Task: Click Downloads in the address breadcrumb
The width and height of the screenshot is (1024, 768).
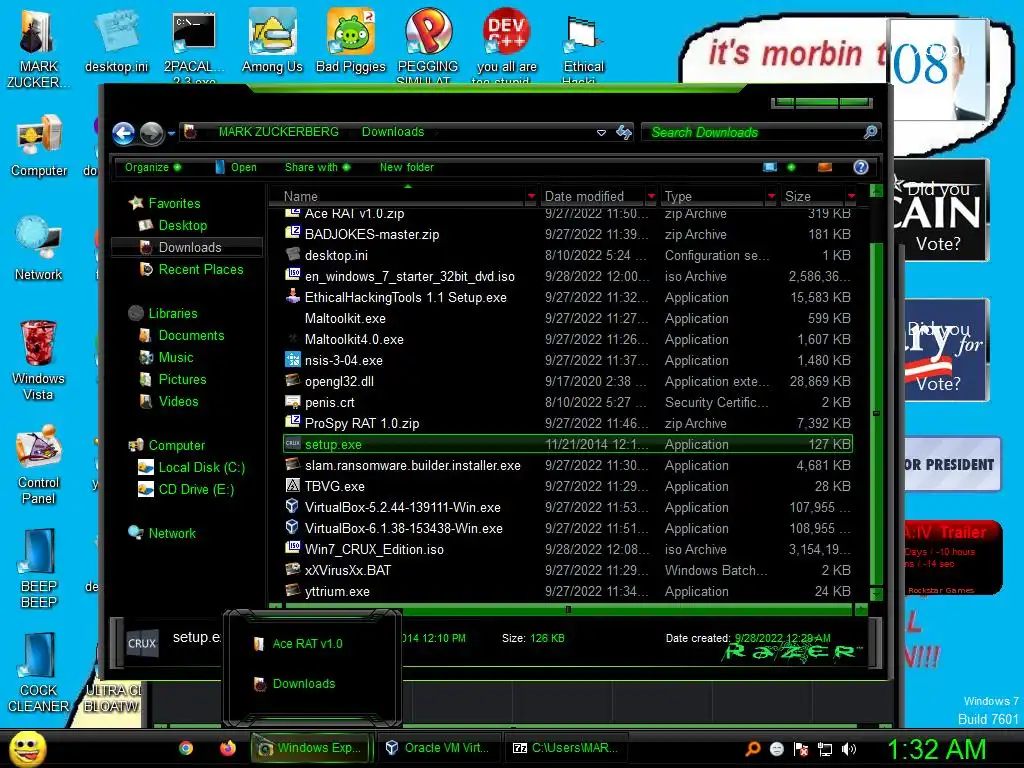Action: coord(393,132)
